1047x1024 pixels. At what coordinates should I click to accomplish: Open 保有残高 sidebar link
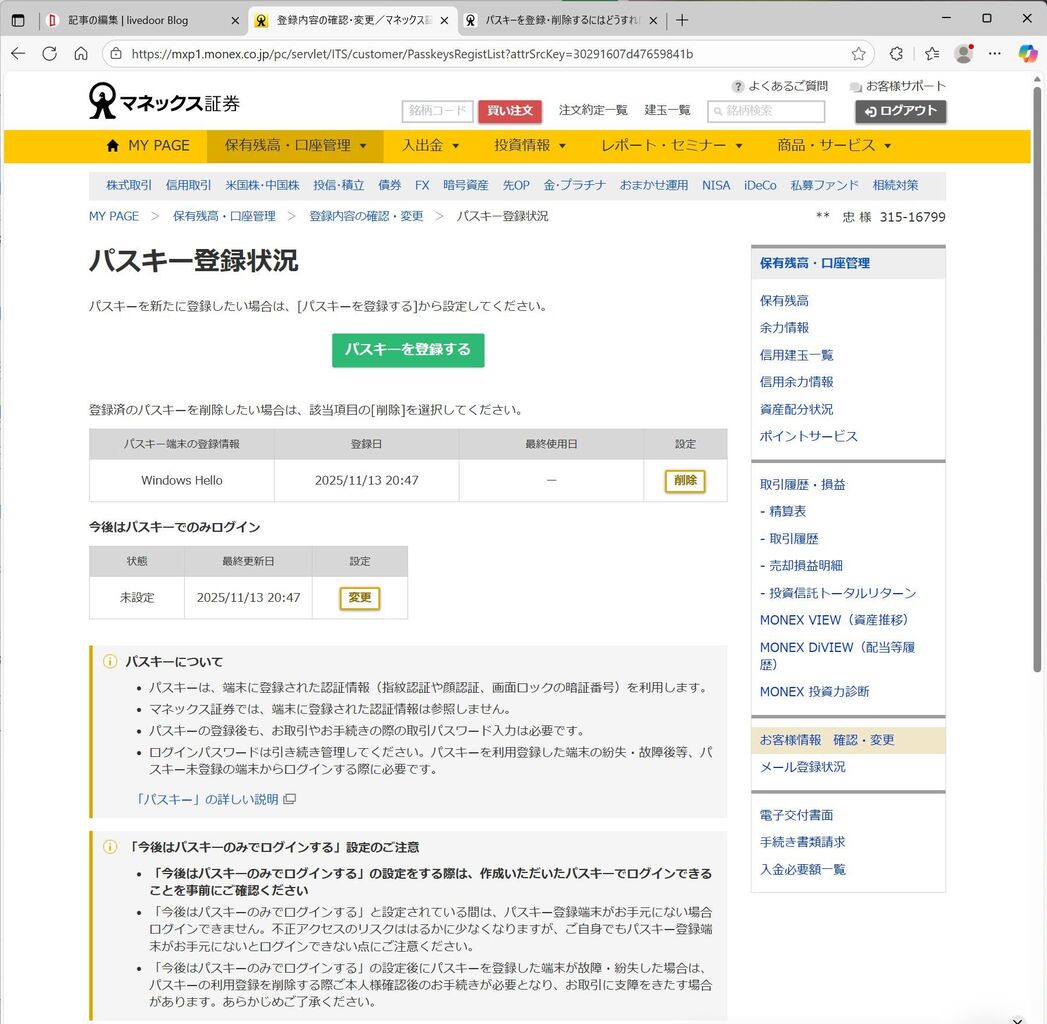pyautogui.click(x=784, y=300)
